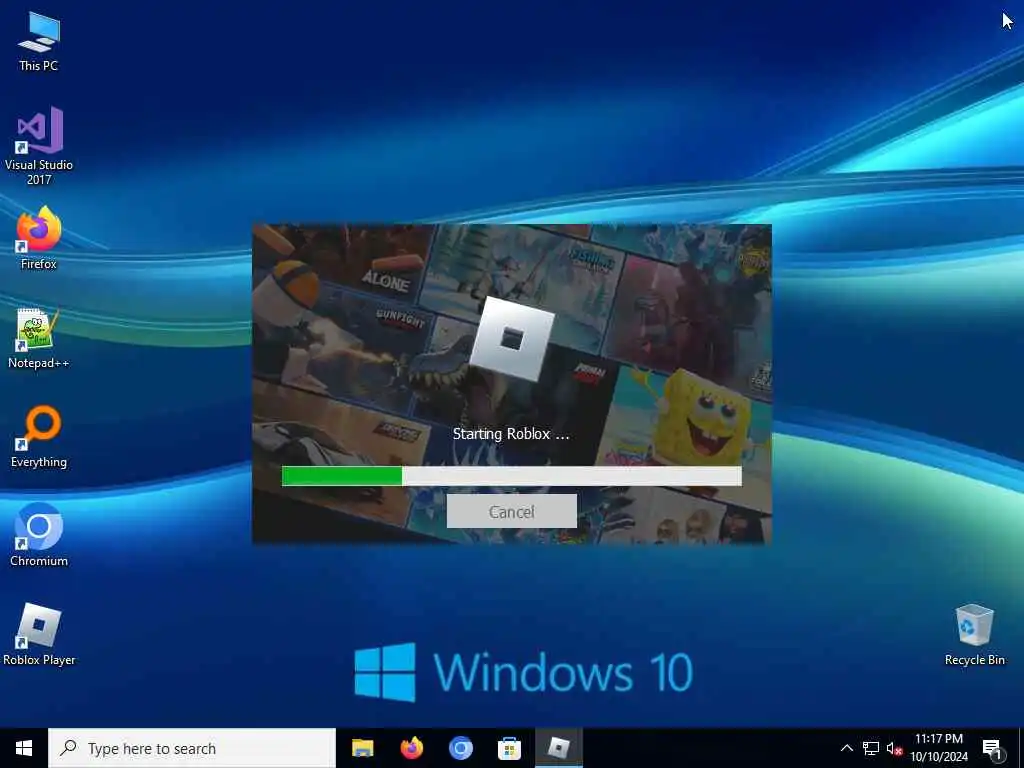
Task: Select the Notepad++ desktop shortcut
Action: click(39, 338)
